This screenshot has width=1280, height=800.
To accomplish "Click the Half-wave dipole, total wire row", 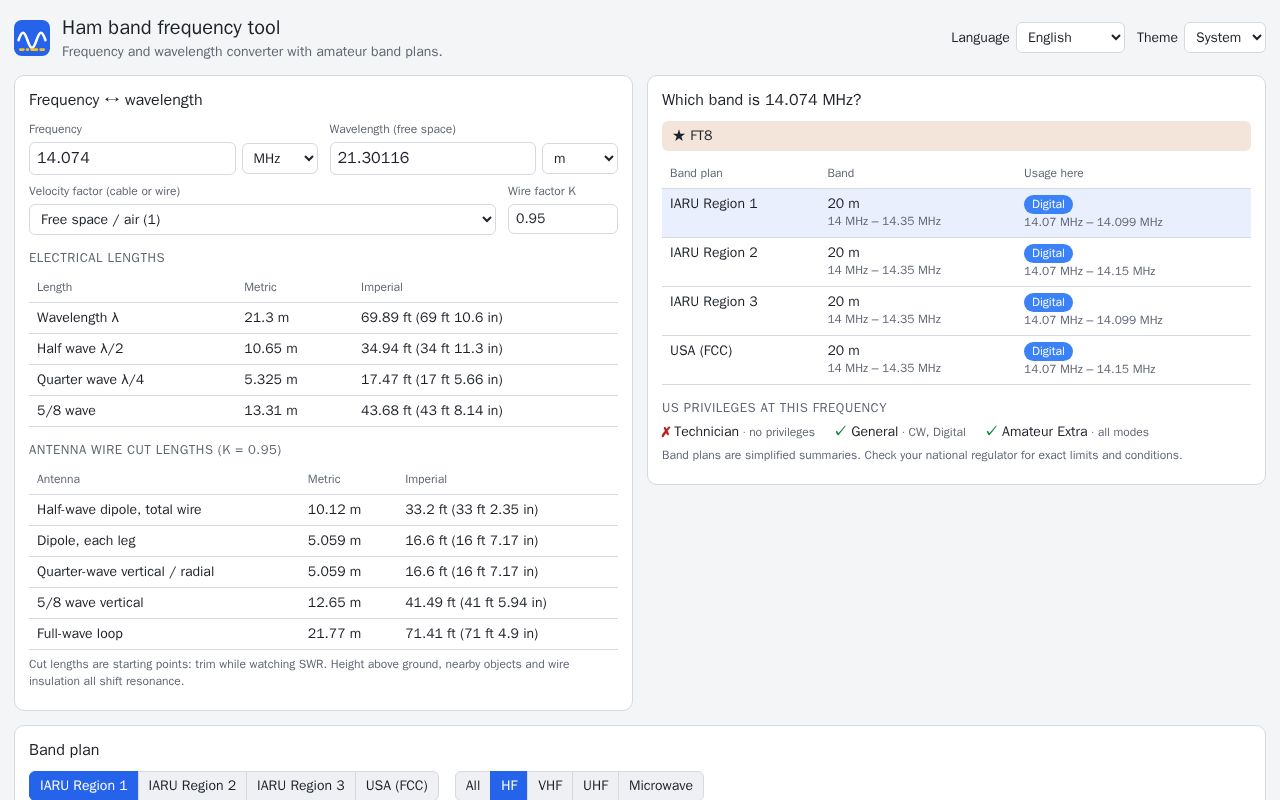I will [323, 510].
